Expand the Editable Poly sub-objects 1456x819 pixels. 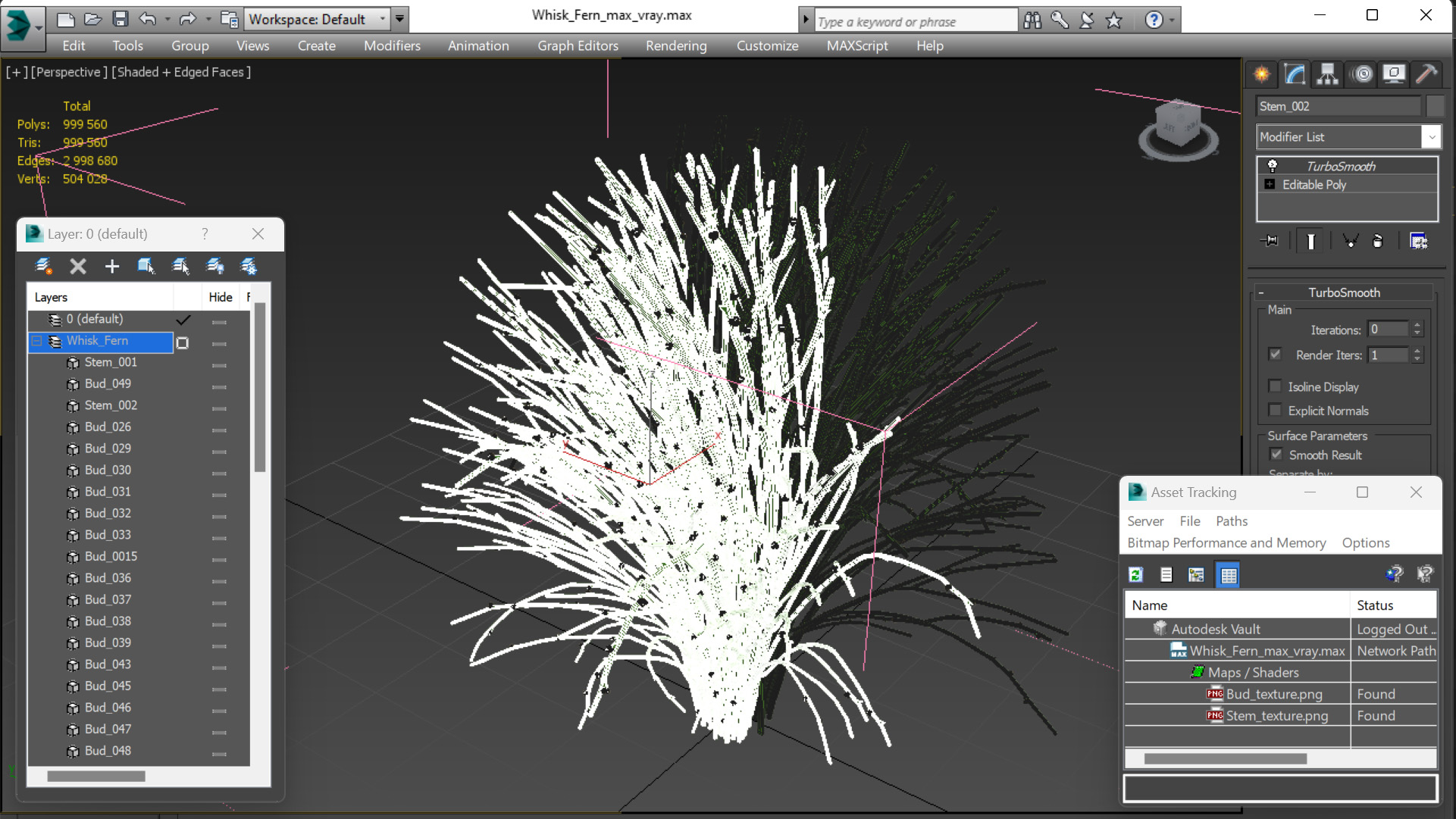click(x=1270, y=184)
